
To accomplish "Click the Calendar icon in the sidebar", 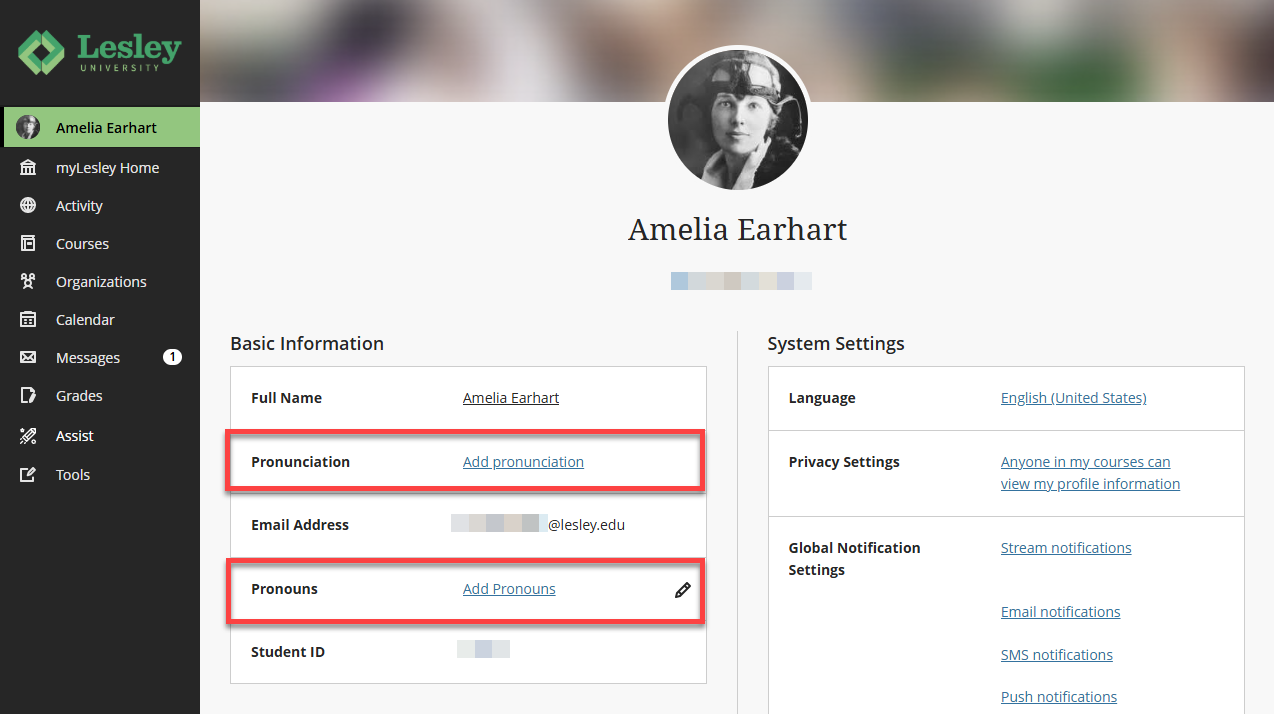I will click(x=28, y=320).
